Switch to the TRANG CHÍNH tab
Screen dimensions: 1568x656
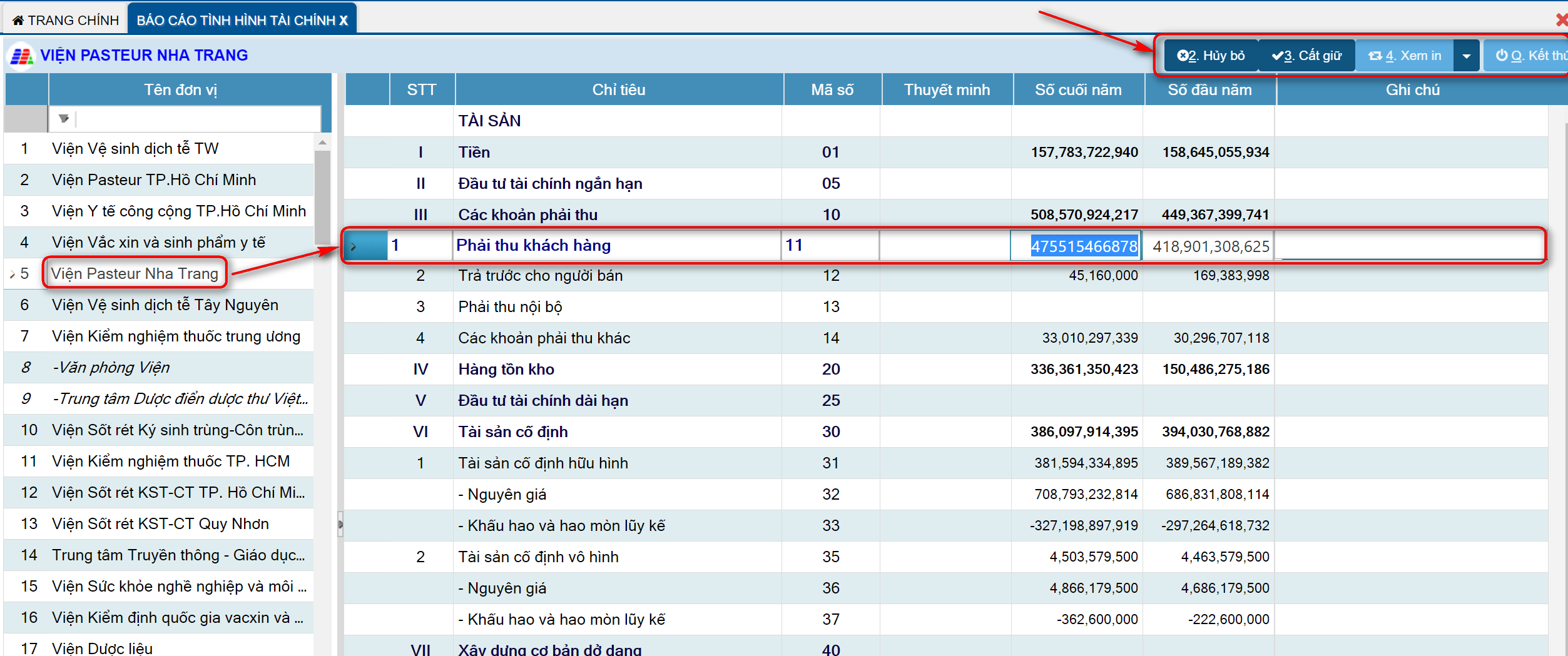click(66, 21)
